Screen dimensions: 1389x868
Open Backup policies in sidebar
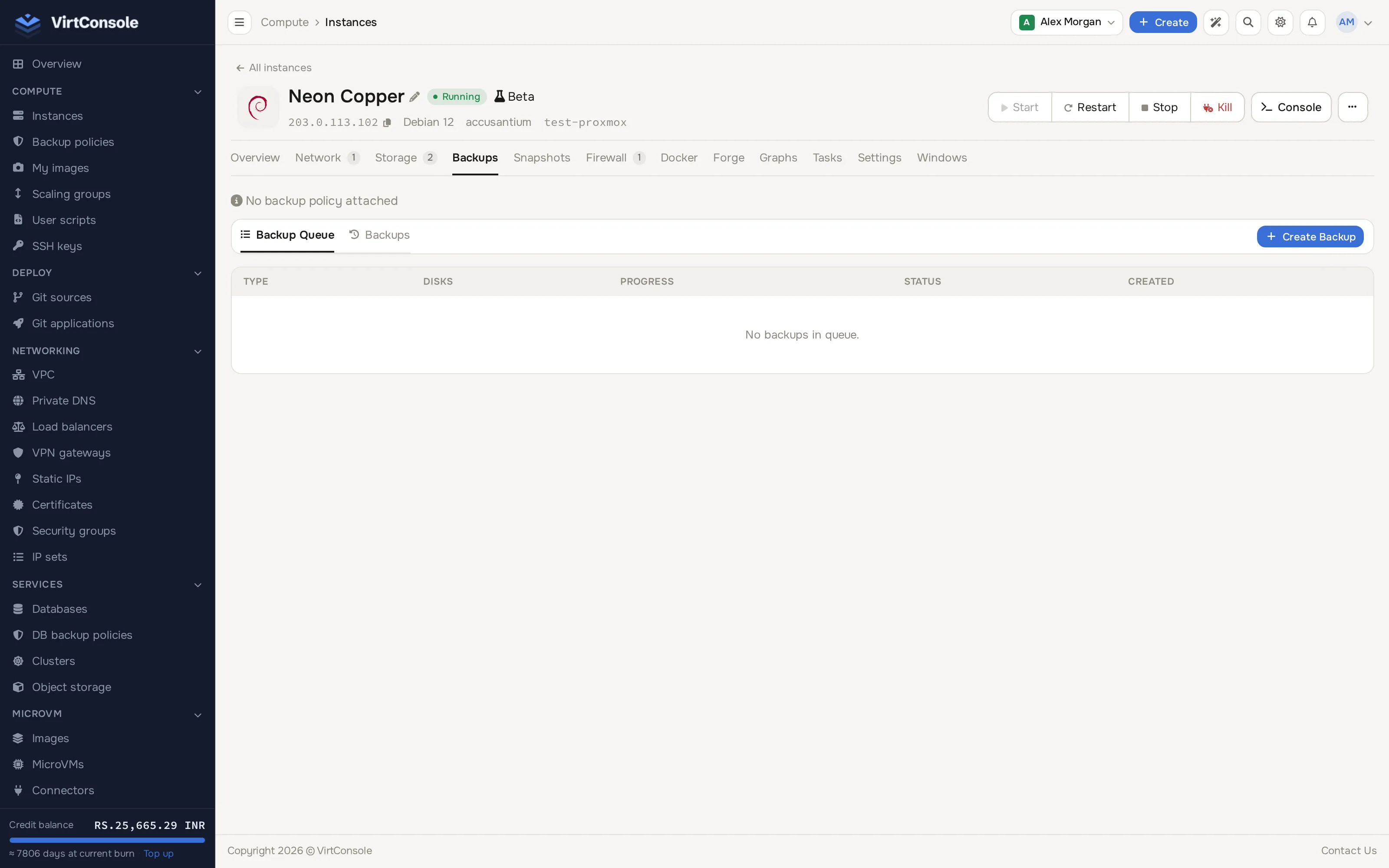point(73,142)
